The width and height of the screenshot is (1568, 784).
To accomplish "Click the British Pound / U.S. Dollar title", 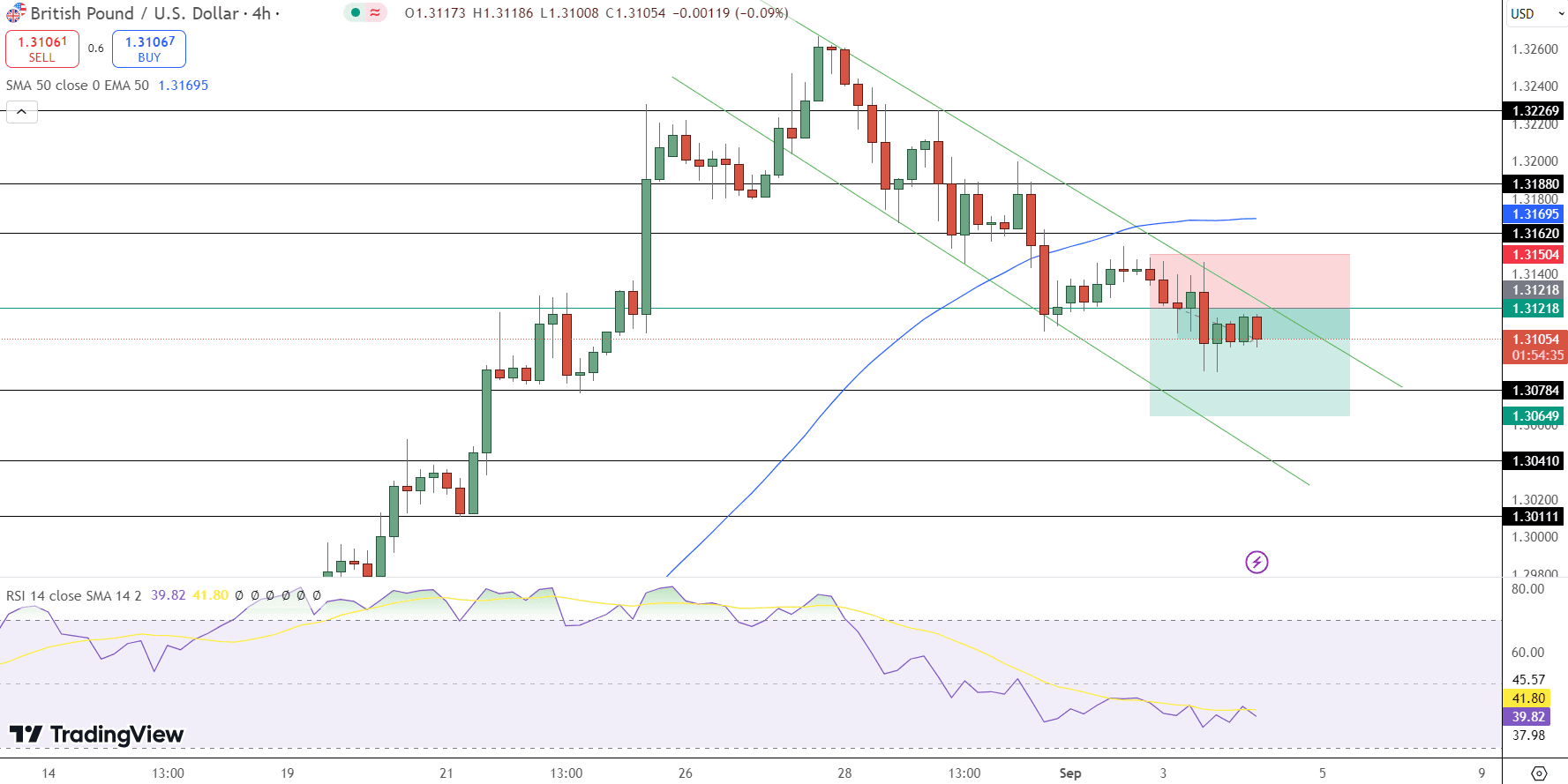I will pyautogui.click(x=135, y=13).
